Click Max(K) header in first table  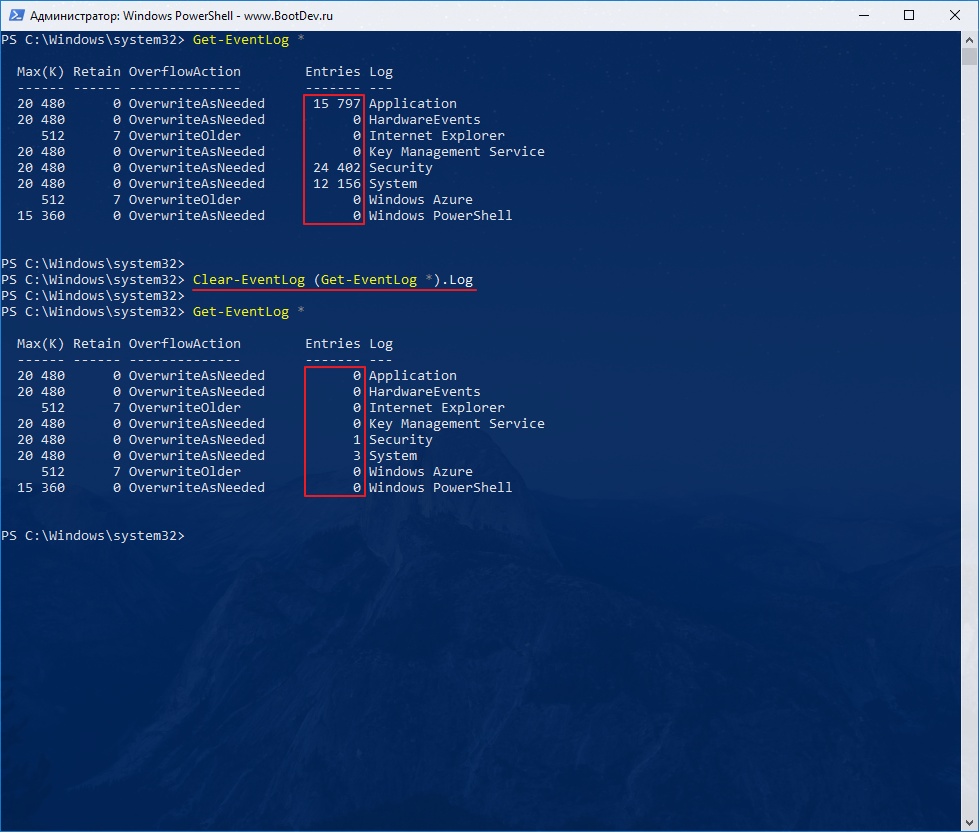coord(41,72)
